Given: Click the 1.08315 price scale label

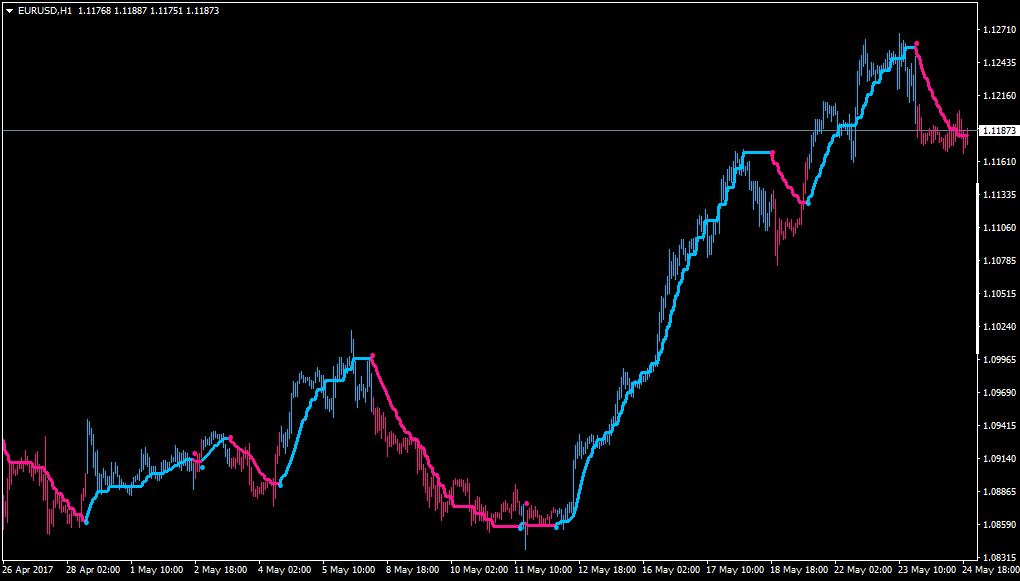Looking at the screenshot, I should [x=999, y=557].
